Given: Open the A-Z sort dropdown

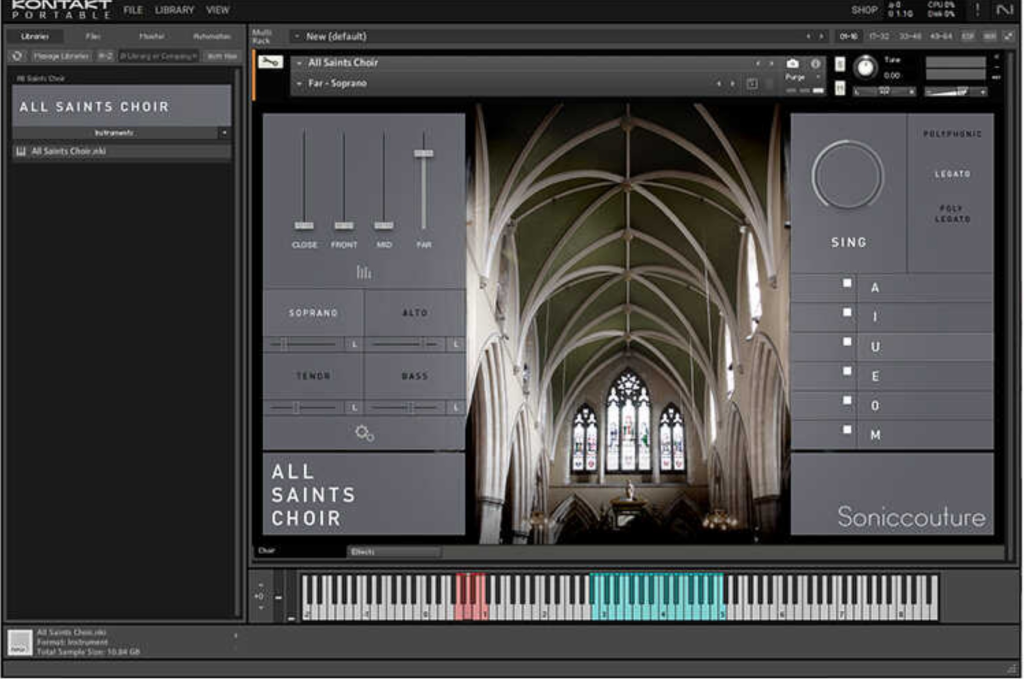Looking at the screenshot, I should [105, 56].
